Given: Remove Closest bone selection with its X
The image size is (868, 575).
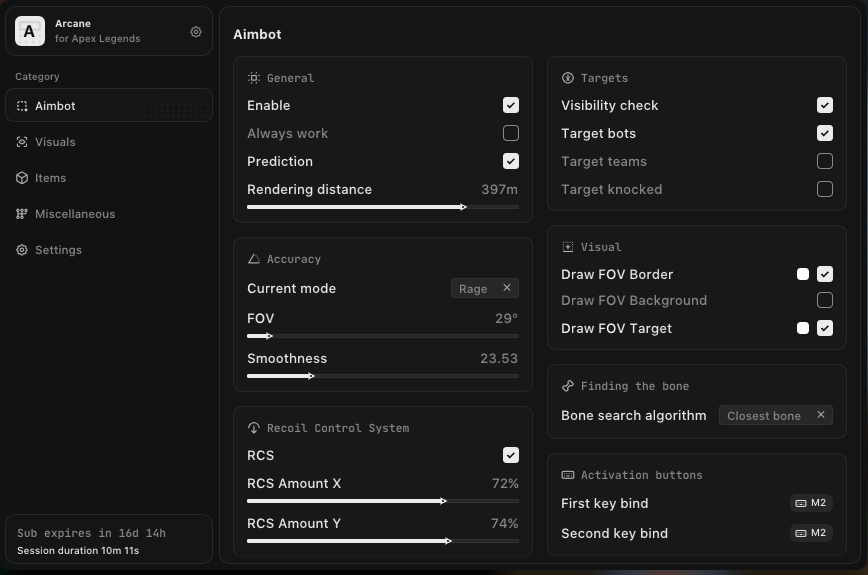Looking at the screenshot, I should pos(821,415).
